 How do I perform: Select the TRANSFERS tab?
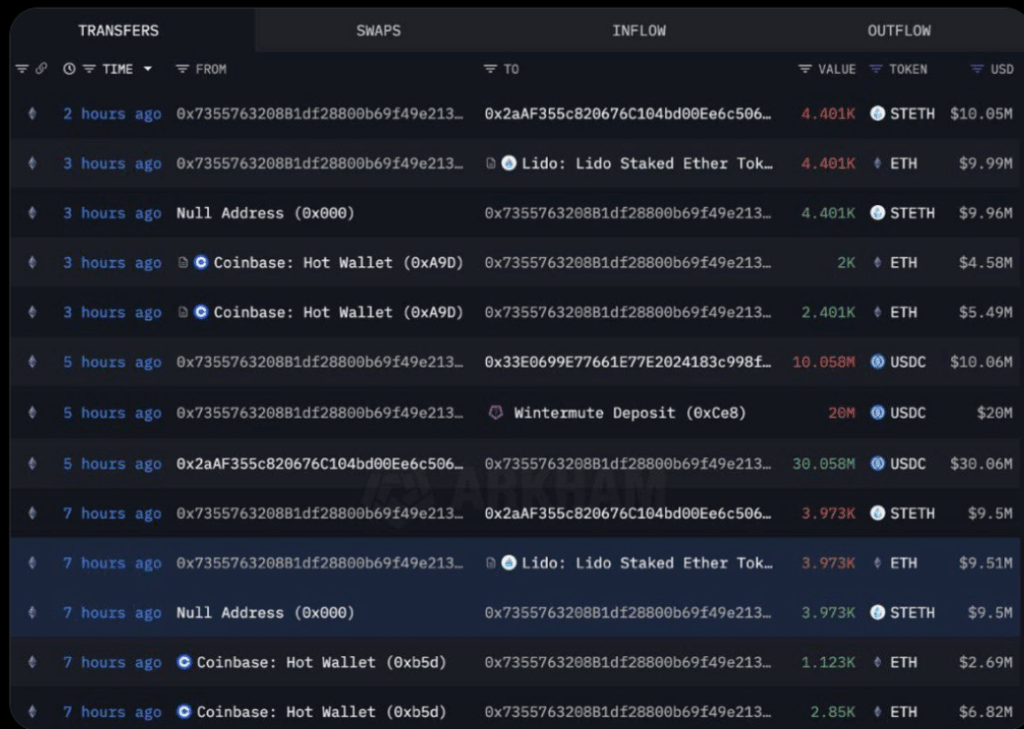pyautogui.click(x=118, y=31)
